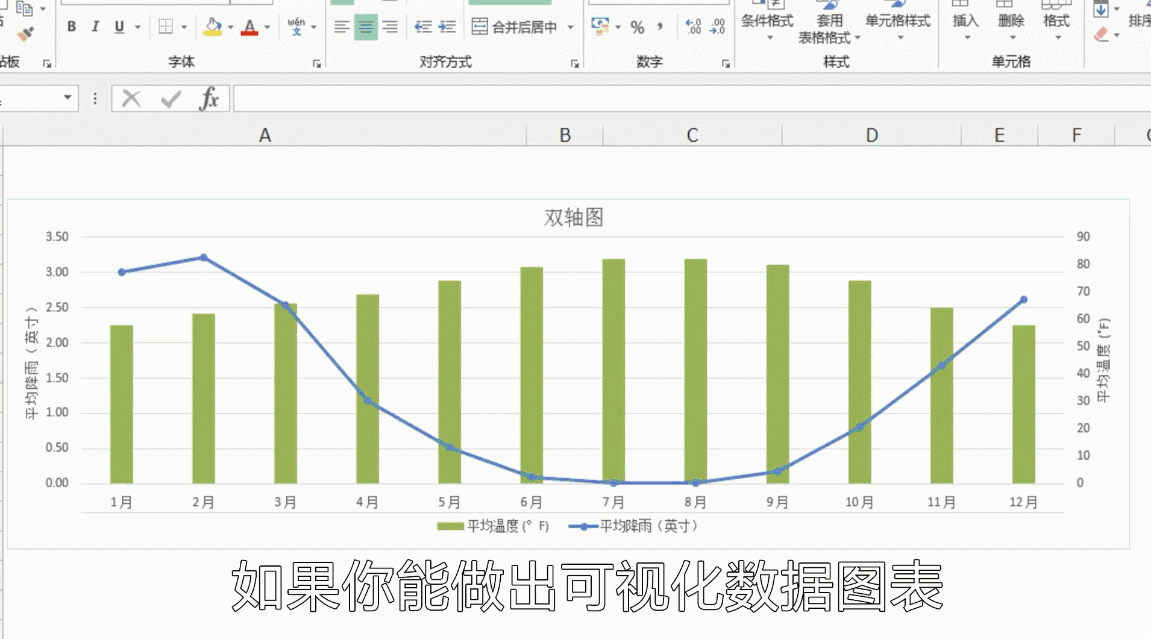Click the 7月 green bar
The width and height of the screenshot is (1151, 639).
[614, 371]
